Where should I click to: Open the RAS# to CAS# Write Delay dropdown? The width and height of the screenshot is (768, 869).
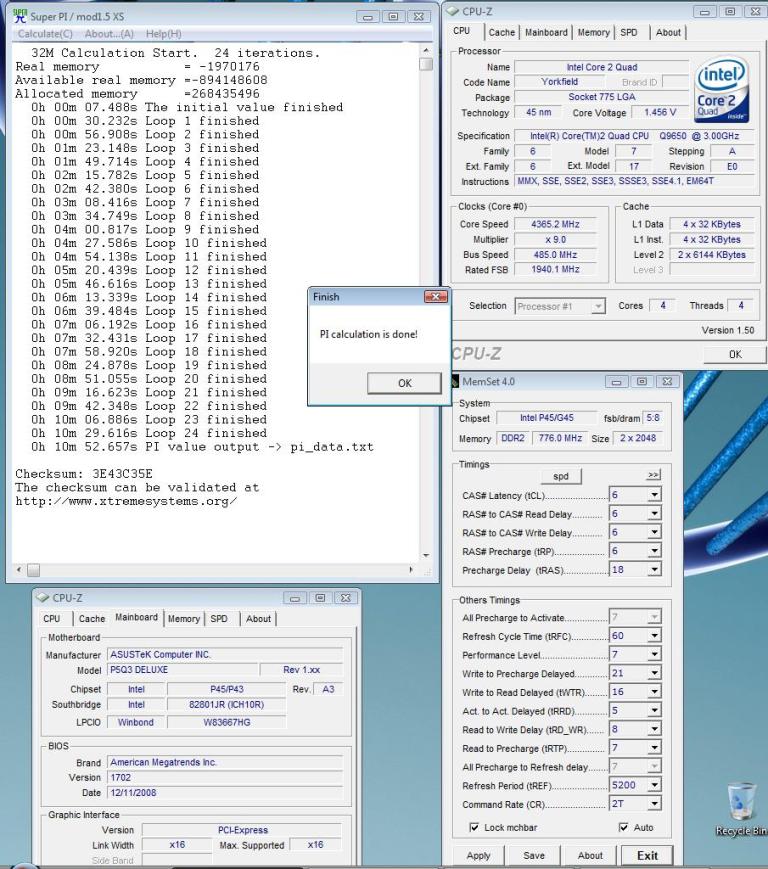pyautogui.click(x=654, y=532)
